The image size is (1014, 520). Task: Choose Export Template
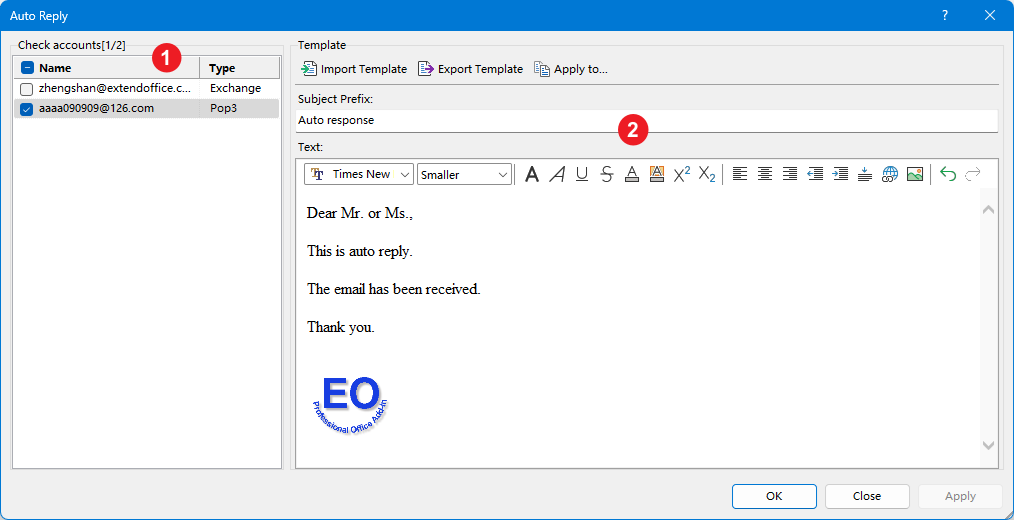pyautogui.click(x=470, y=69)
